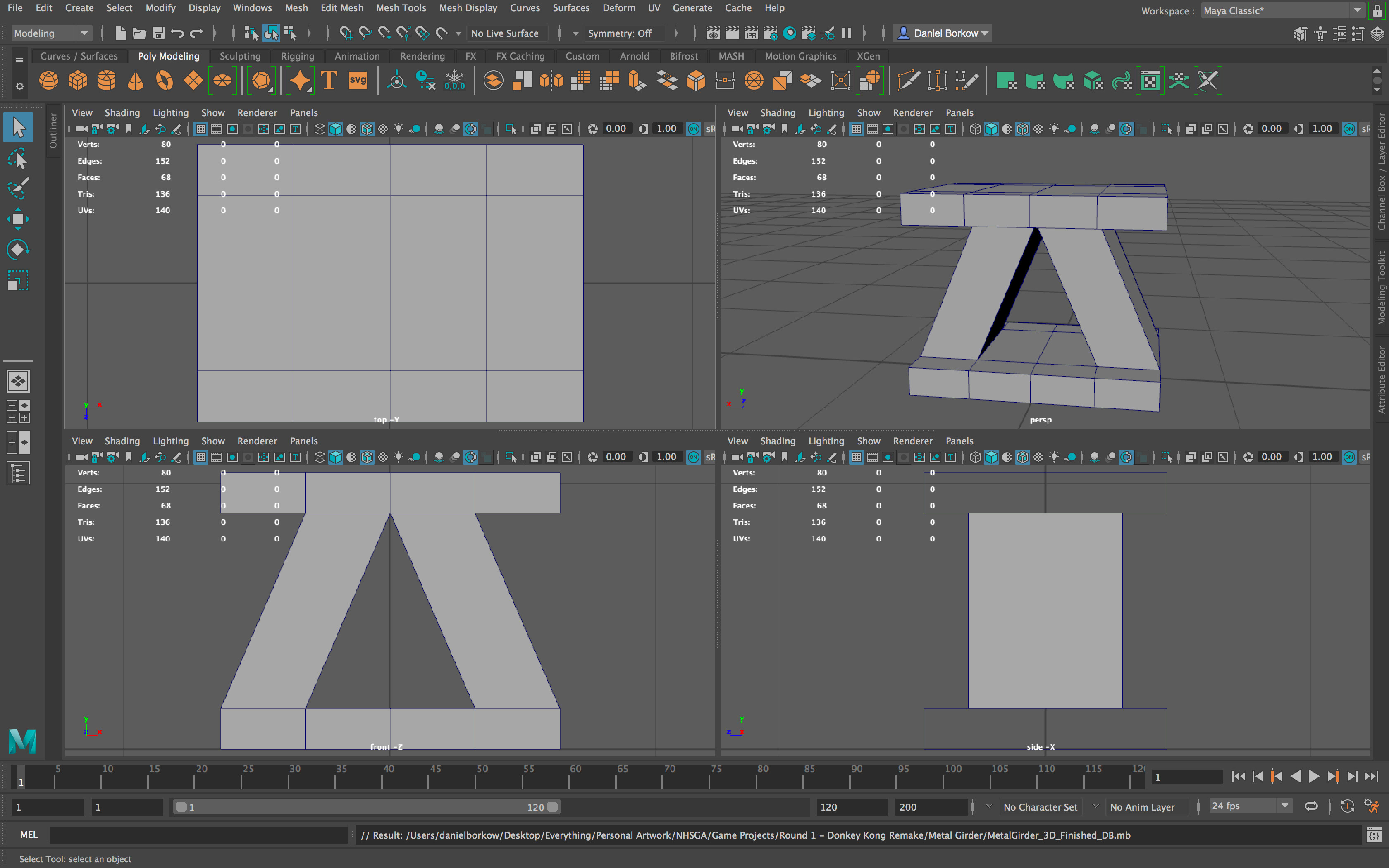The width and height of the screenshot is (1389, 868).
Task: Click the freeze transformations snowflake icon
Action: [454, 80]
